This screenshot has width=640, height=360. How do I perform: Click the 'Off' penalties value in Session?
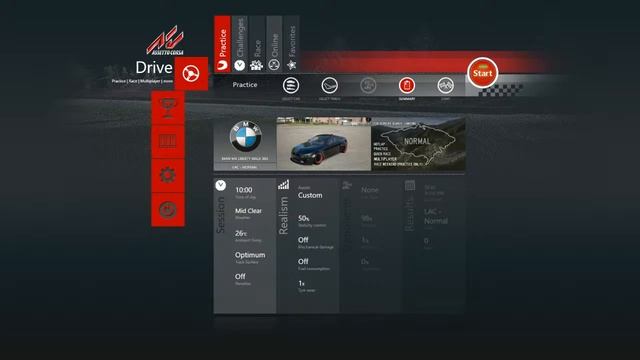tap(240, 276)
